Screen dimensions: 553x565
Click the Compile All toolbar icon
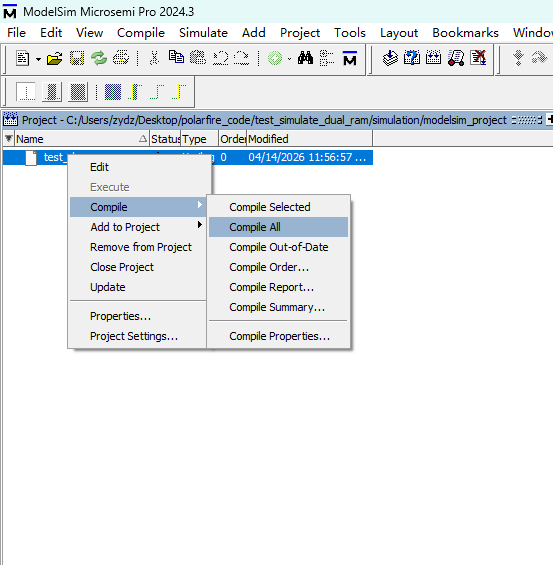pyautogui.click(x=433, y=58)
